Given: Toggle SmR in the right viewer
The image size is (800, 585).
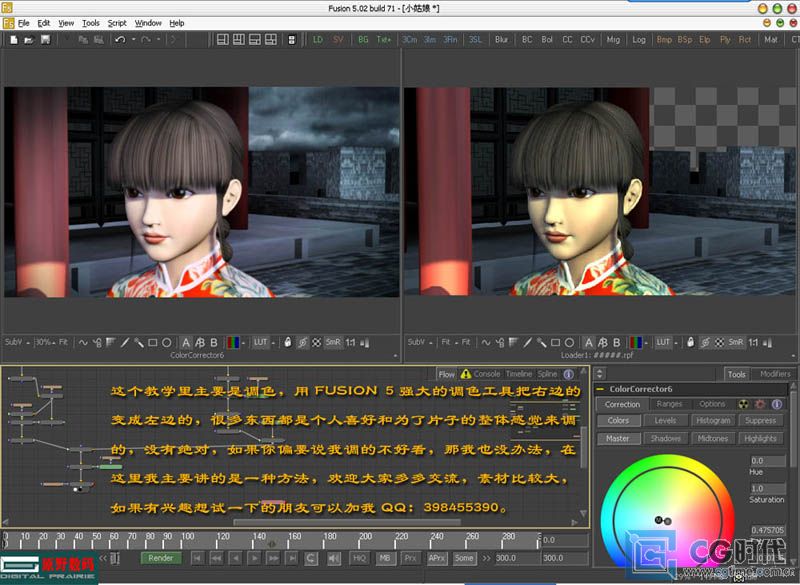Looking at the screenshot, I should (736, 342).
